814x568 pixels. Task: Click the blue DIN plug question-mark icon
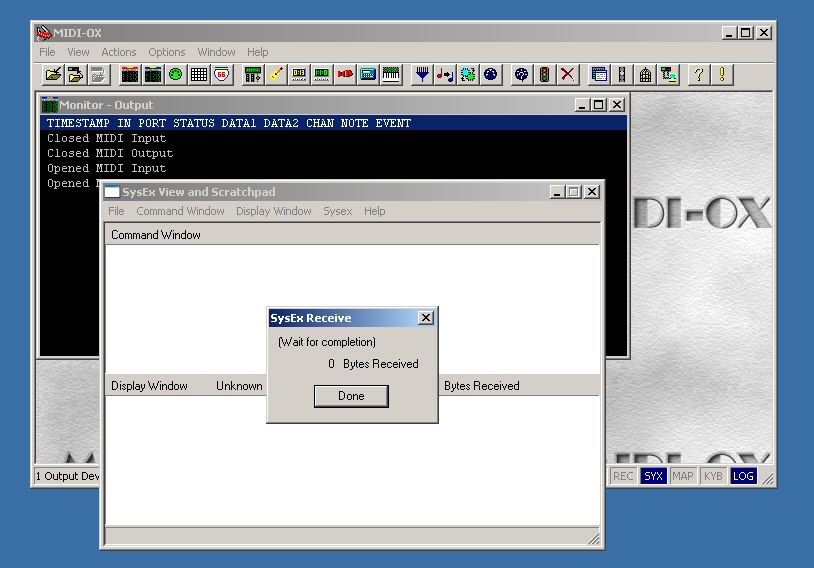tap(521, 75)
